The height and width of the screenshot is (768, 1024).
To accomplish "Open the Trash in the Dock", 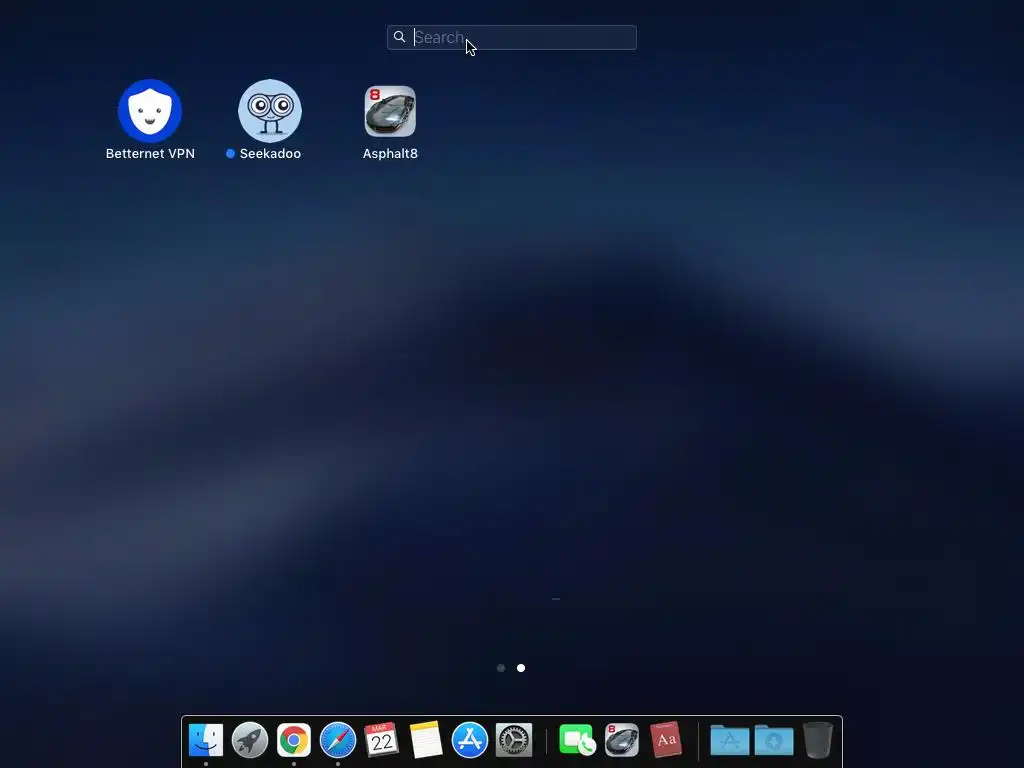I will [x=818, y=740].
